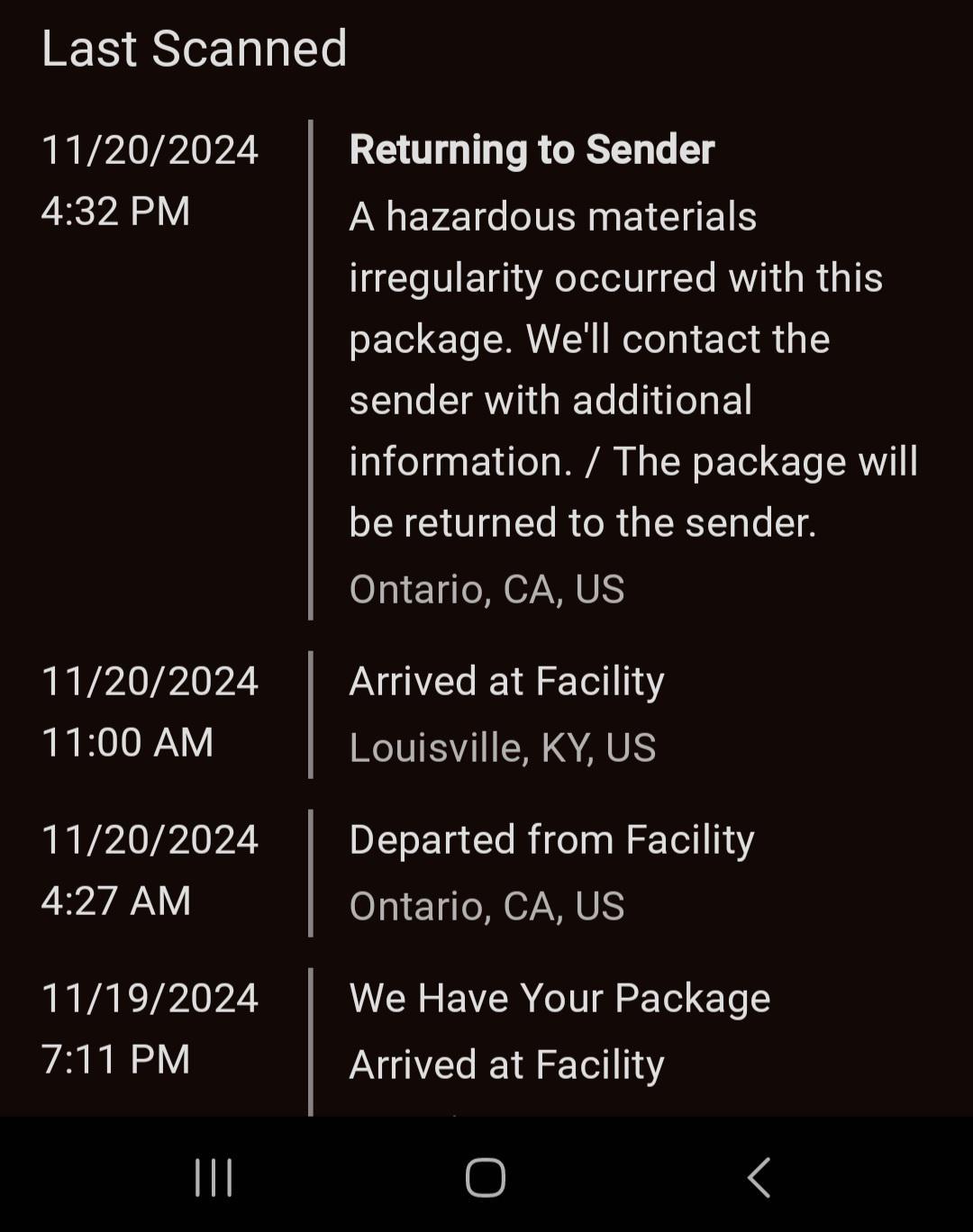Image resolution: width=973 pixels, height=1232 pixels.
Task: Tap the back arrow navigation icon
Action: click(x=759, y=1177)
